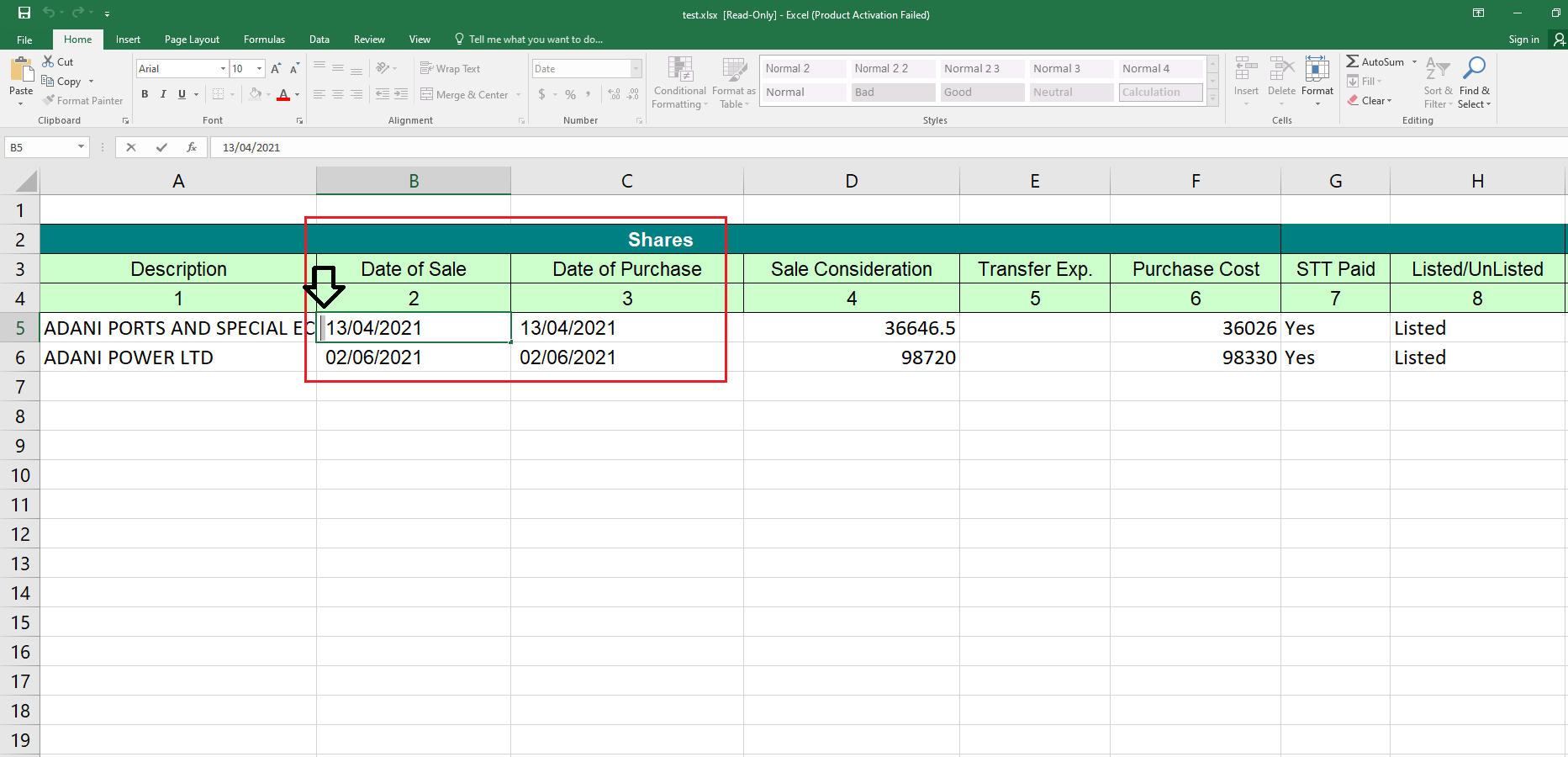
Task: Click the Tell me search box
Action: coord(529,40)
